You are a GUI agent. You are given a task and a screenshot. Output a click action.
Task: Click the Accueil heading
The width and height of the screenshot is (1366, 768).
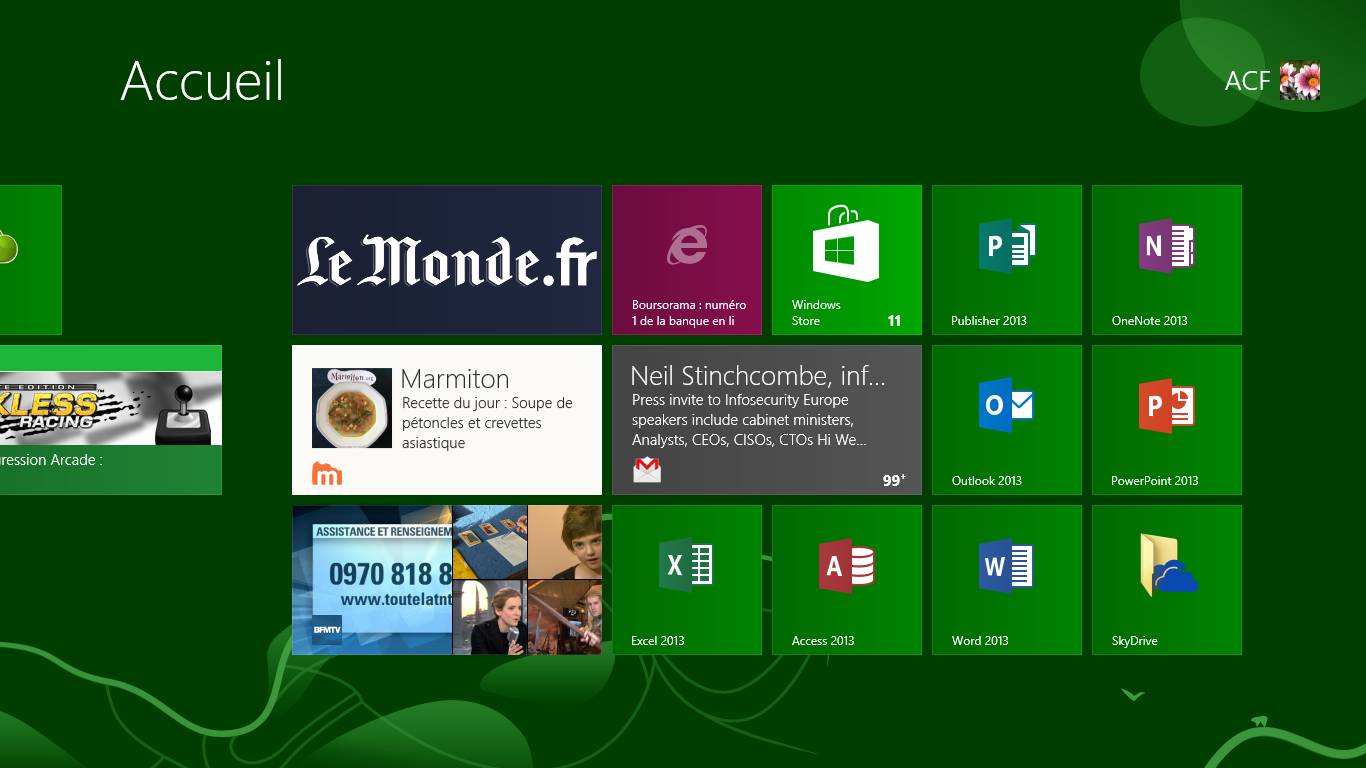[202, 80]
